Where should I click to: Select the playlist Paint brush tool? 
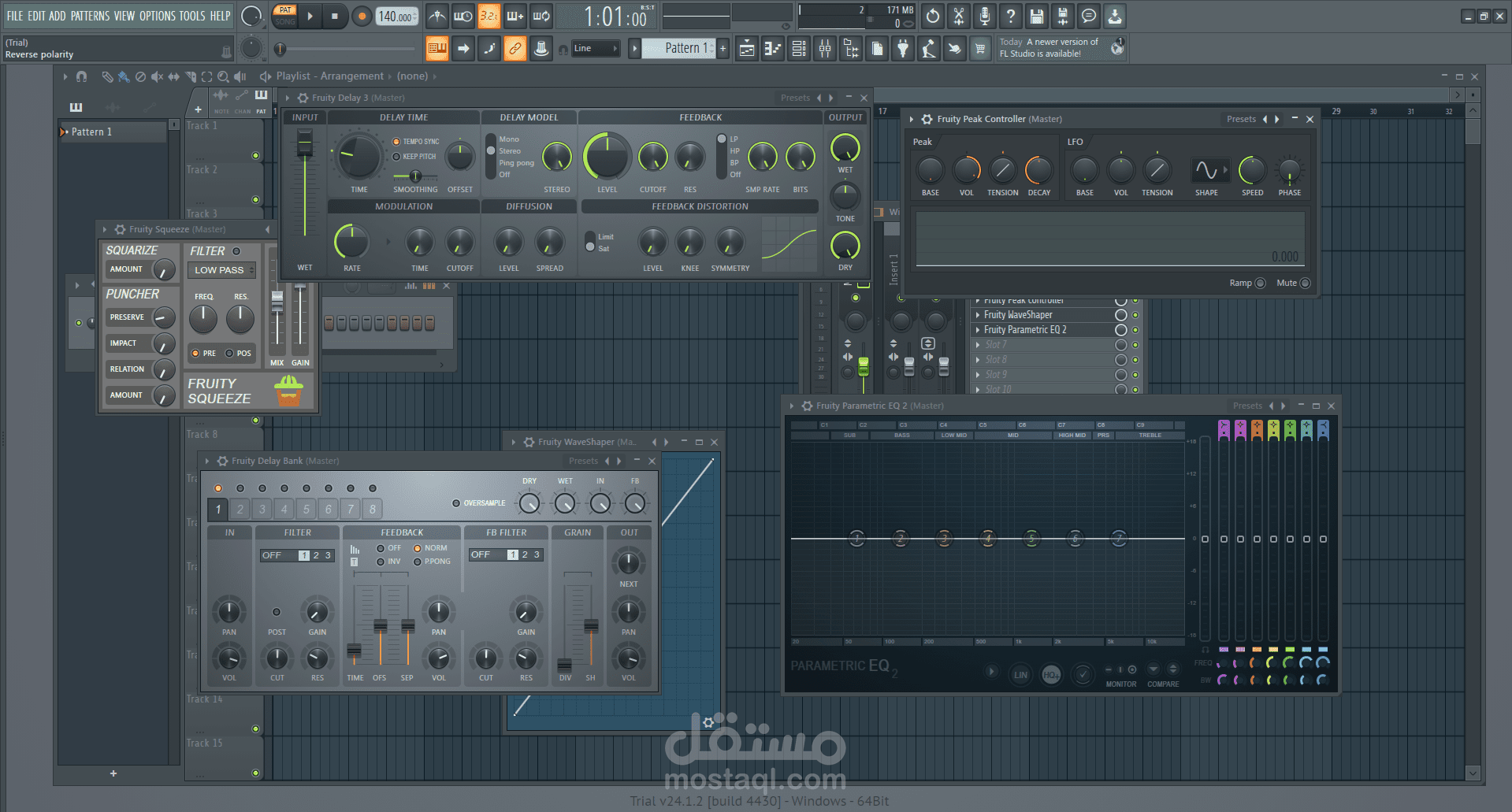click(x=124, y=76)
